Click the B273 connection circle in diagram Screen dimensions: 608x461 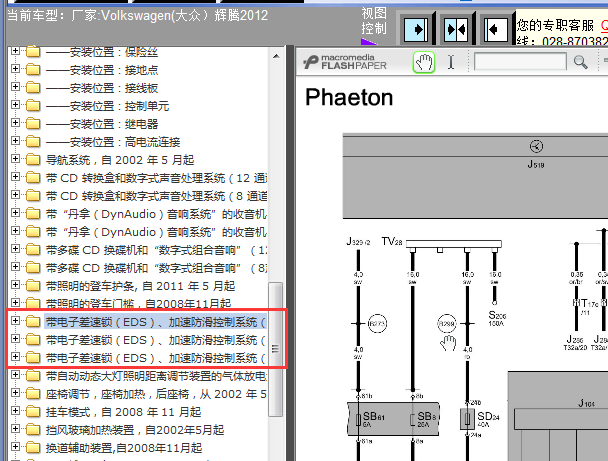click(377, 323)
